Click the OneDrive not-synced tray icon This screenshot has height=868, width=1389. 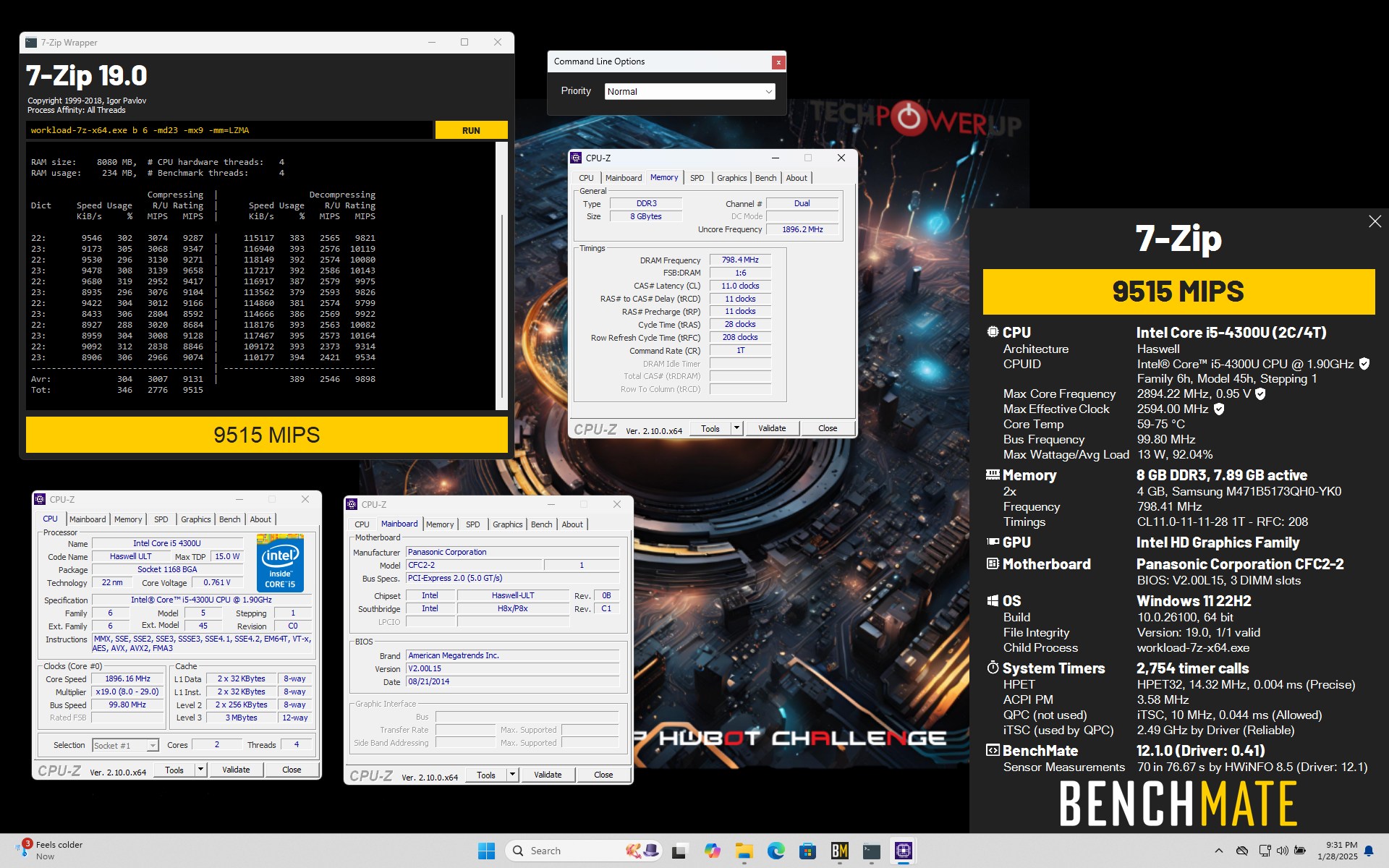point(1242,851)
